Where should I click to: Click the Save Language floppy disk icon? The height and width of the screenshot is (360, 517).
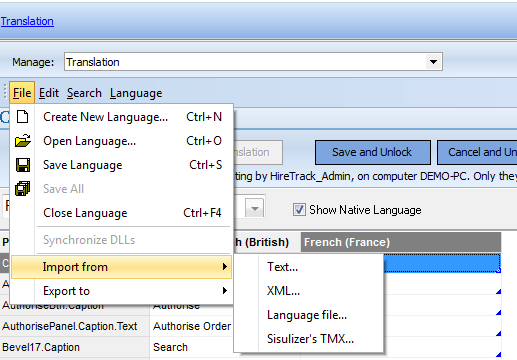point(23,165)
